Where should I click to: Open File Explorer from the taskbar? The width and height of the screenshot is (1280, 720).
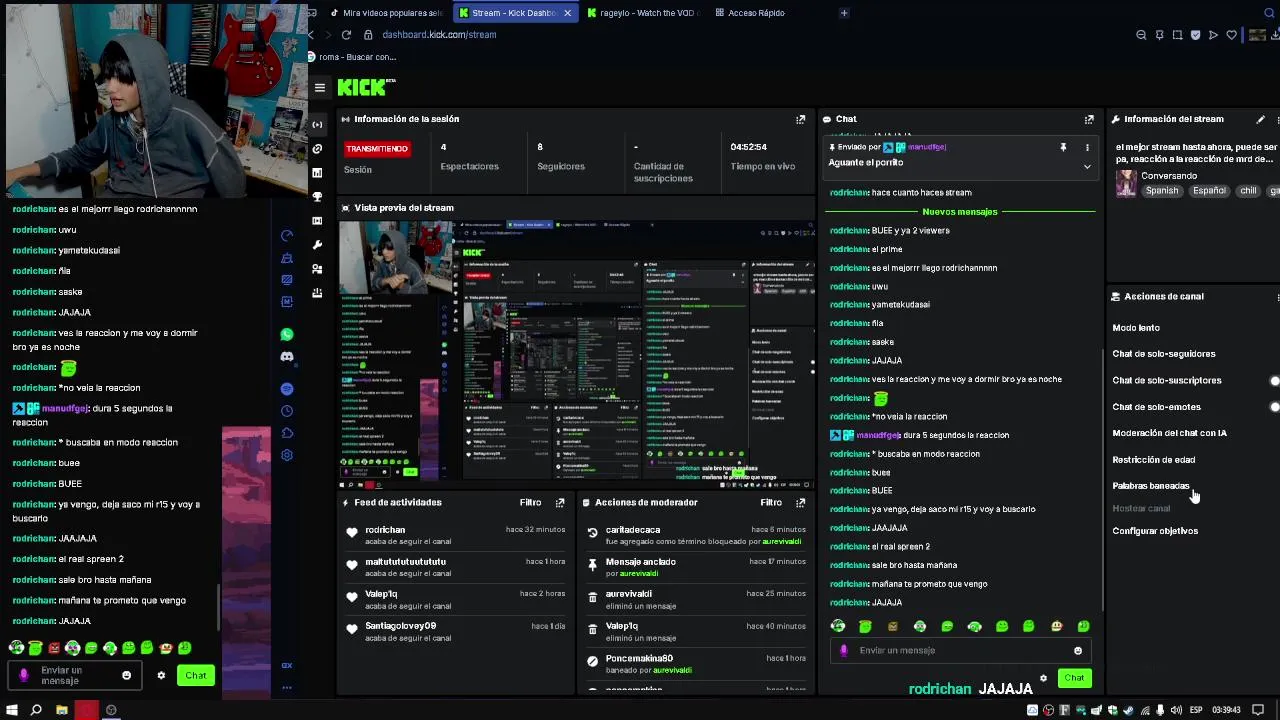click(x=62, y=710)
